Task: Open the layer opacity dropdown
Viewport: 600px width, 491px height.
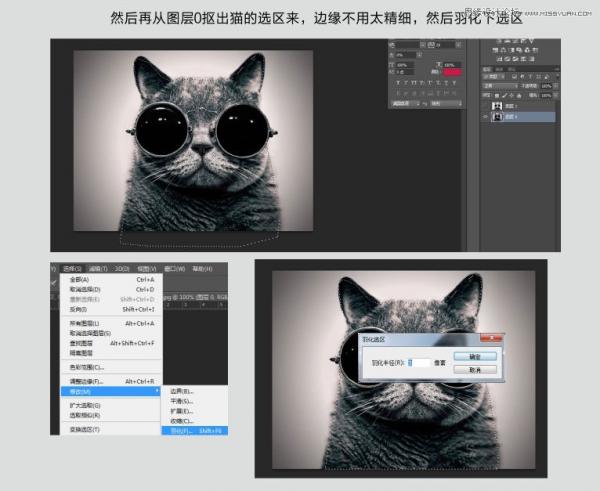Action: [x=547, y=83]
